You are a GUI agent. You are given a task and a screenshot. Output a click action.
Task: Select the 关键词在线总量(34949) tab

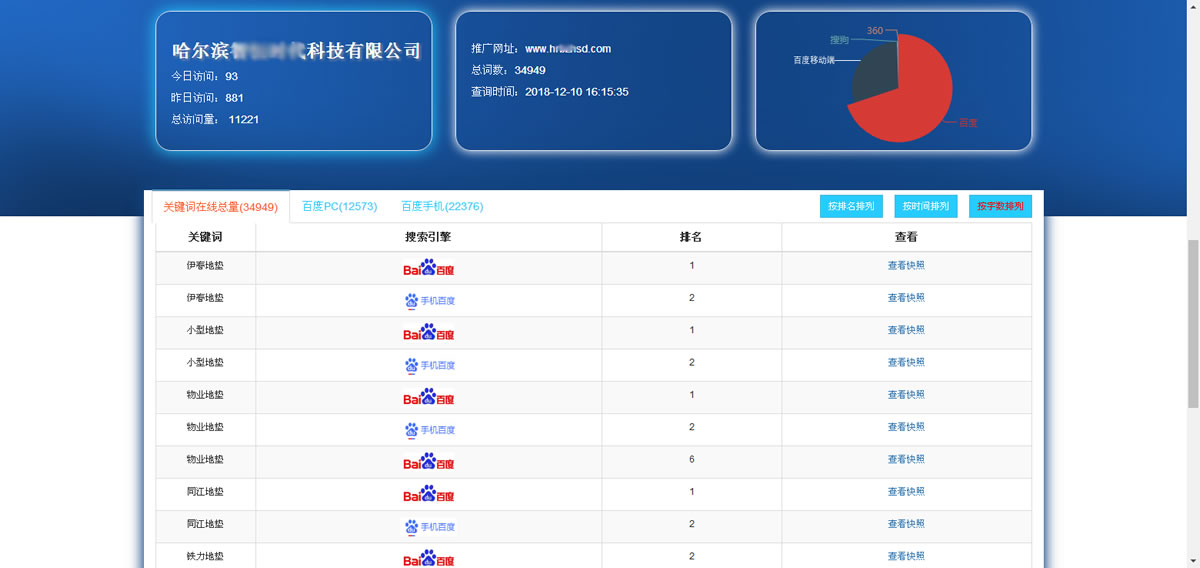point(220,207)
